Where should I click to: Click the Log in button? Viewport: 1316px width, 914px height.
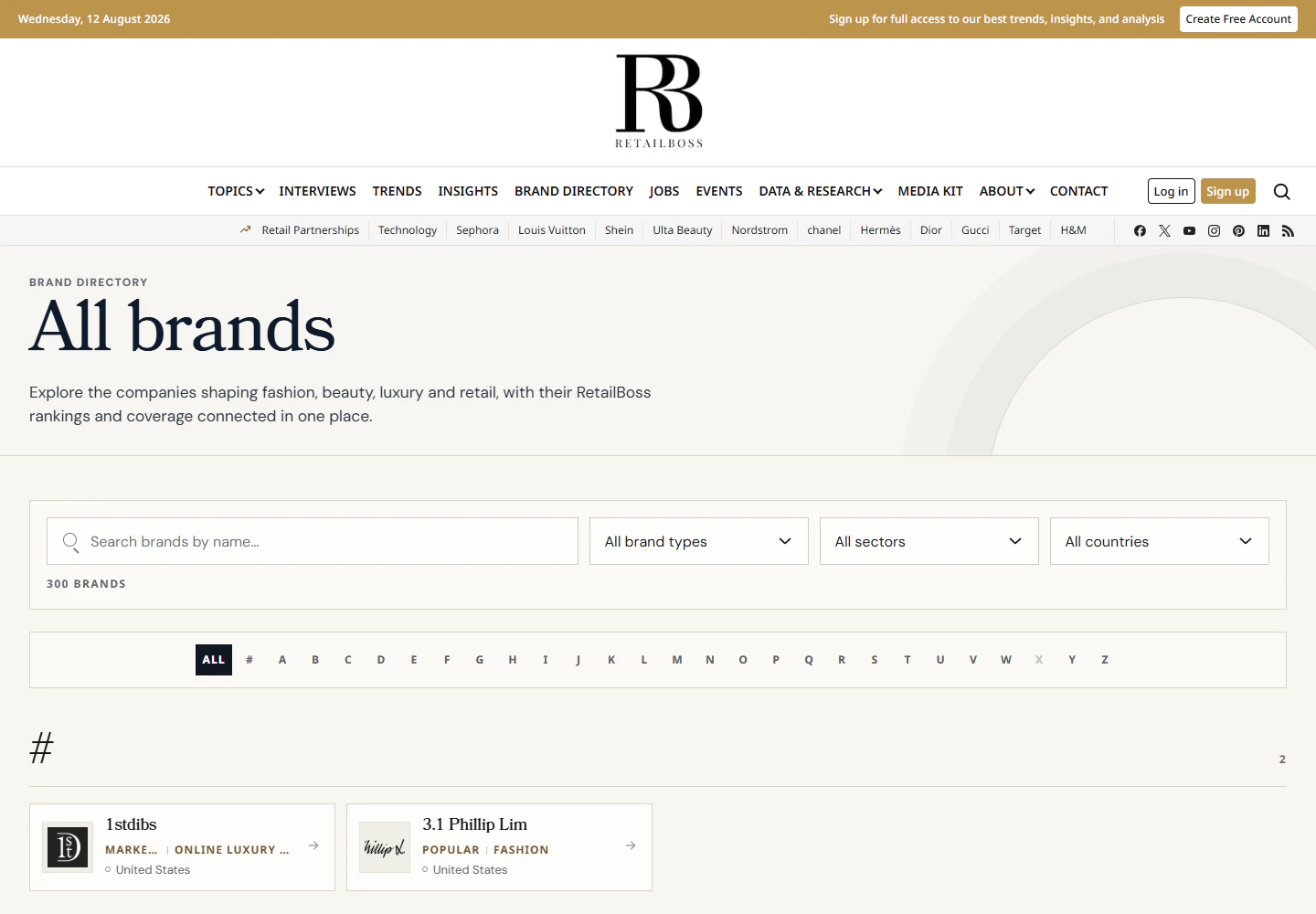tap(1171, 191)
